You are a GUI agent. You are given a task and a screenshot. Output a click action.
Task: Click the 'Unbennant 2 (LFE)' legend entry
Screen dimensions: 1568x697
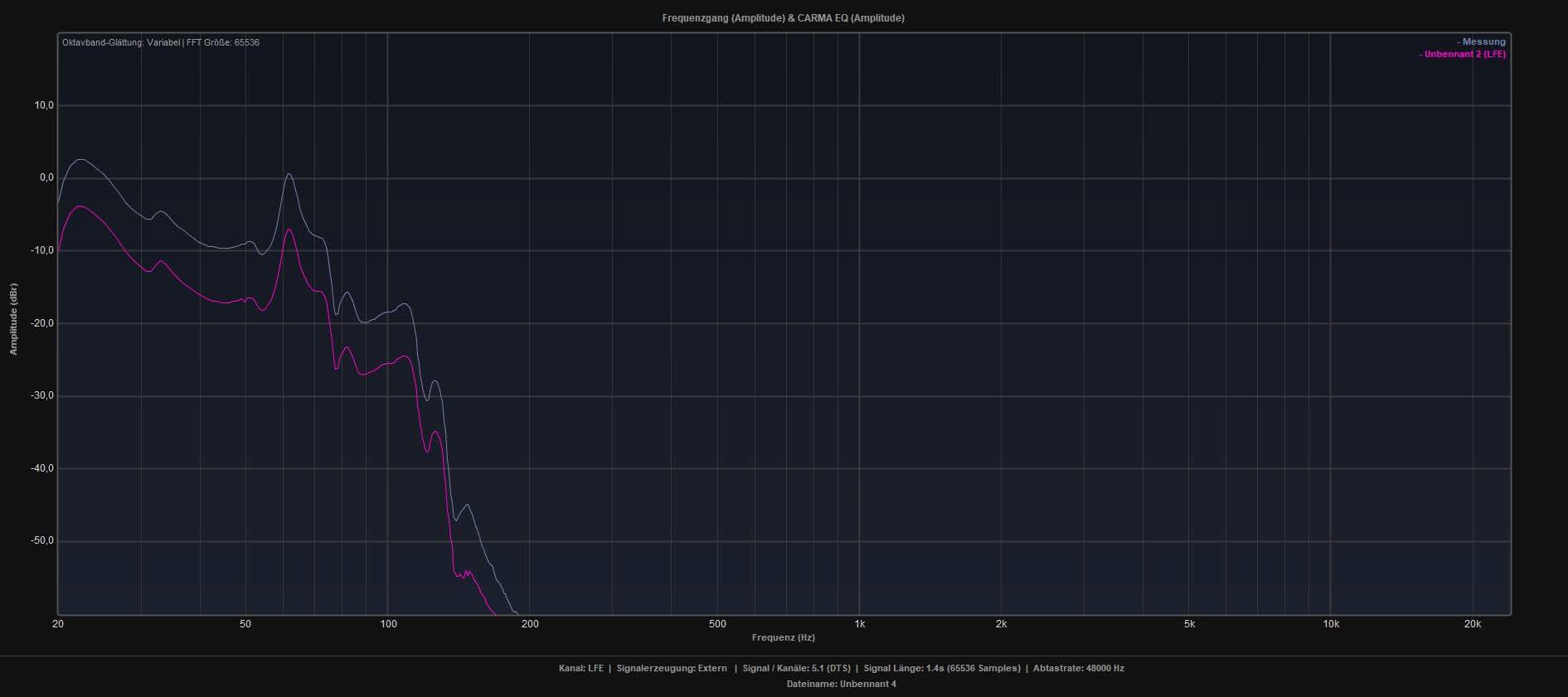[x=1463, y=54]
